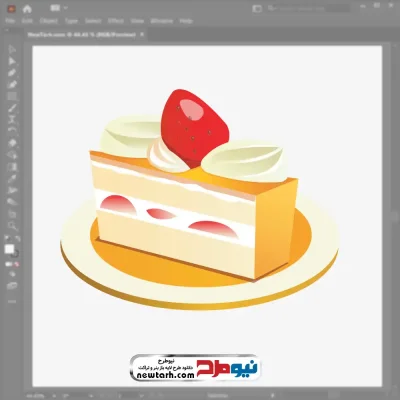Click the white Fill color swatch
400x400 pixels.
[9, 249]
